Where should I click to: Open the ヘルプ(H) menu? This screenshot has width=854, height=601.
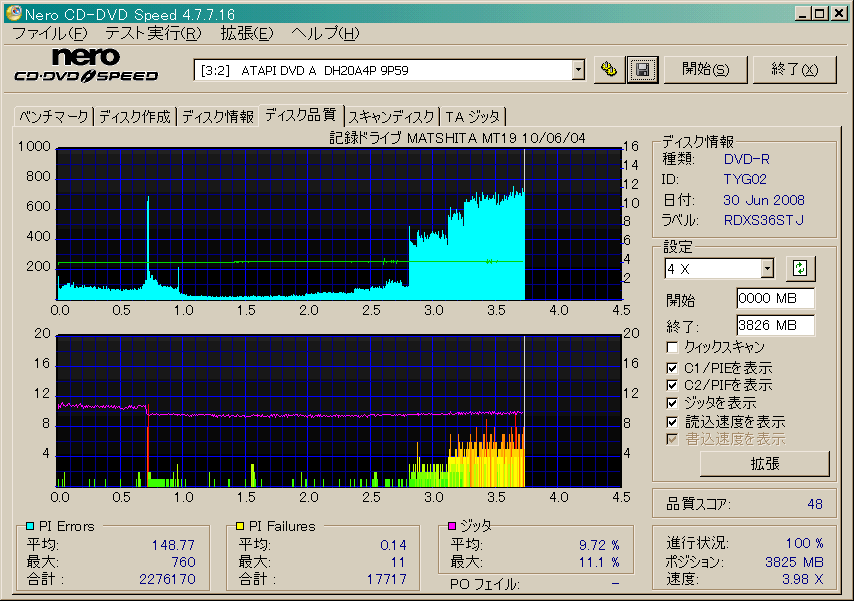(325, 34)
